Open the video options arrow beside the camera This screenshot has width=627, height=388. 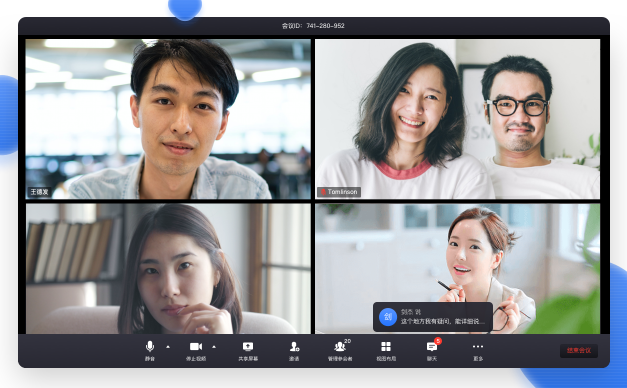tap(214, 347)
